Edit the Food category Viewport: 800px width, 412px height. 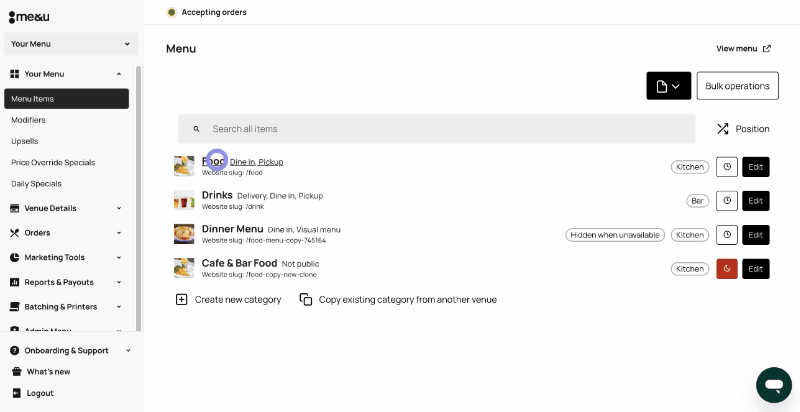pyautogui.click(x=756, y=167)
